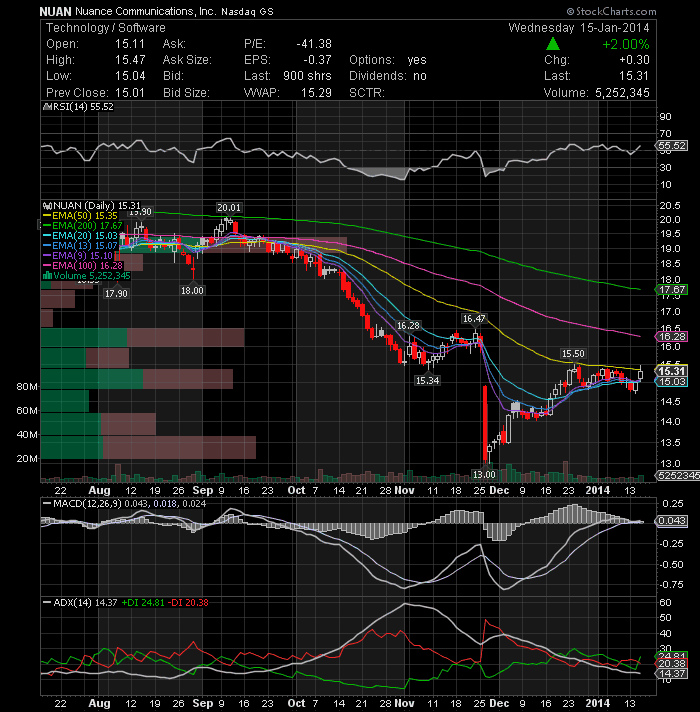Click the Nov label below the ADX panel
Viewport: 700px width, 712px height.
click(404, 703)
